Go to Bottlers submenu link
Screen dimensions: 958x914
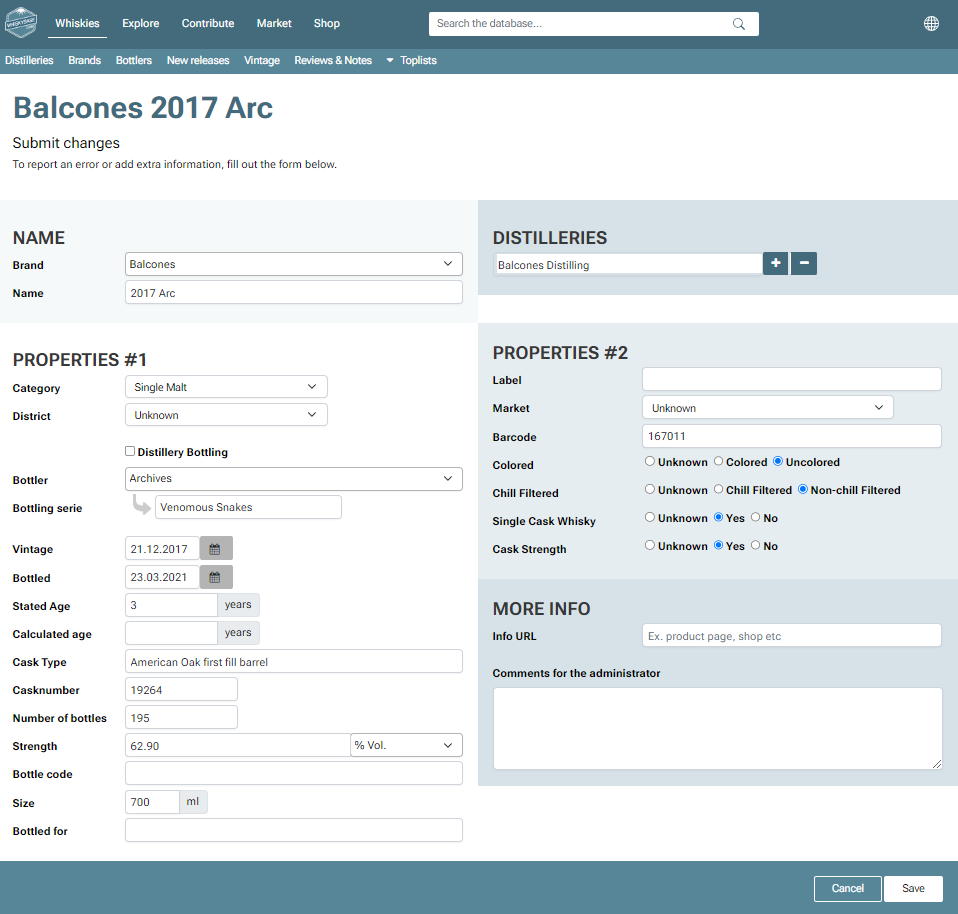click(134, 60)
